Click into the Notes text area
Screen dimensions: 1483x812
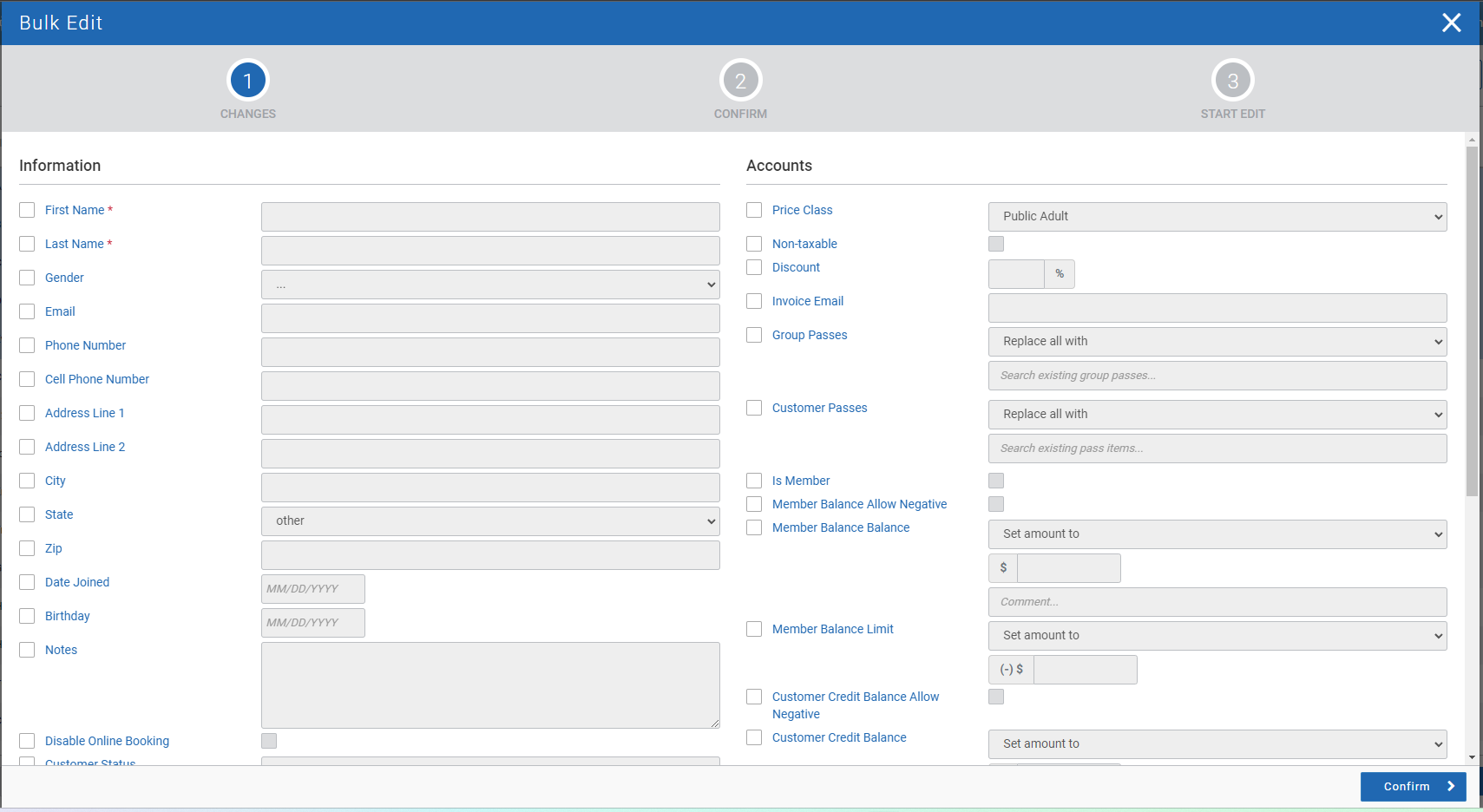(490, 684)
